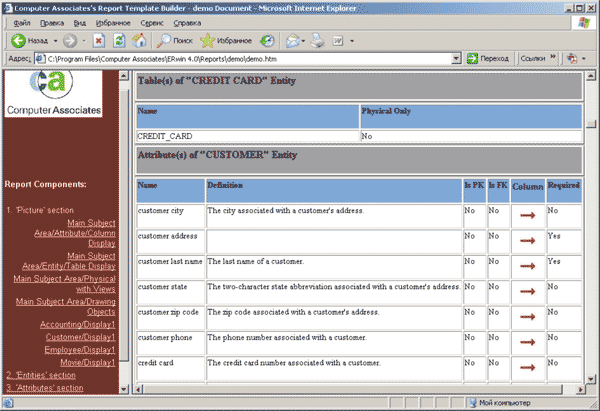Expand the address bar dropdown arrow
Image resolution: width=600 pixels, height=411 pixels.
pos(456,59)
